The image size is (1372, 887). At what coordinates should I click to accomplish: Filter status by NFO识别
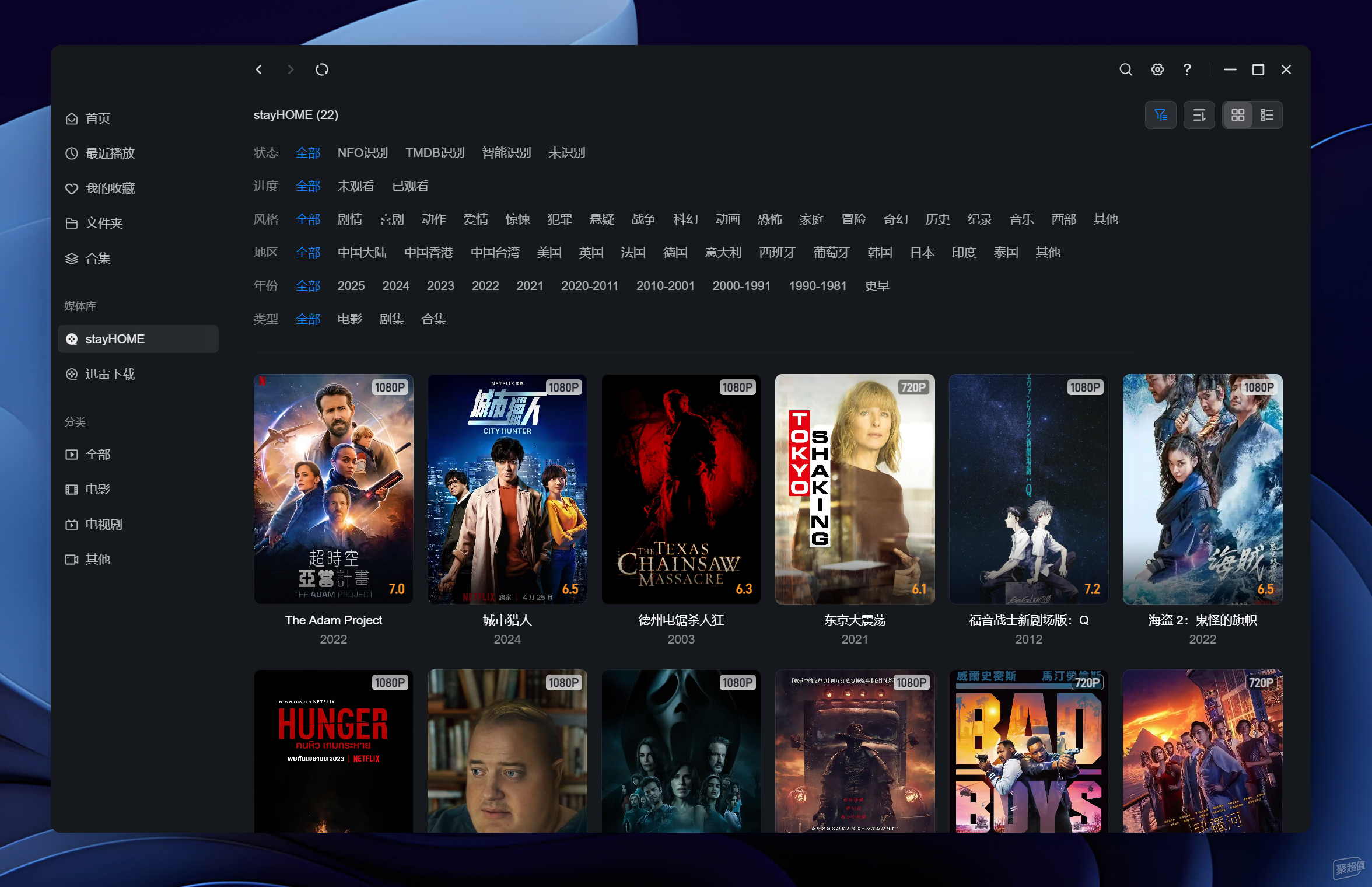[x=363, y=153]
